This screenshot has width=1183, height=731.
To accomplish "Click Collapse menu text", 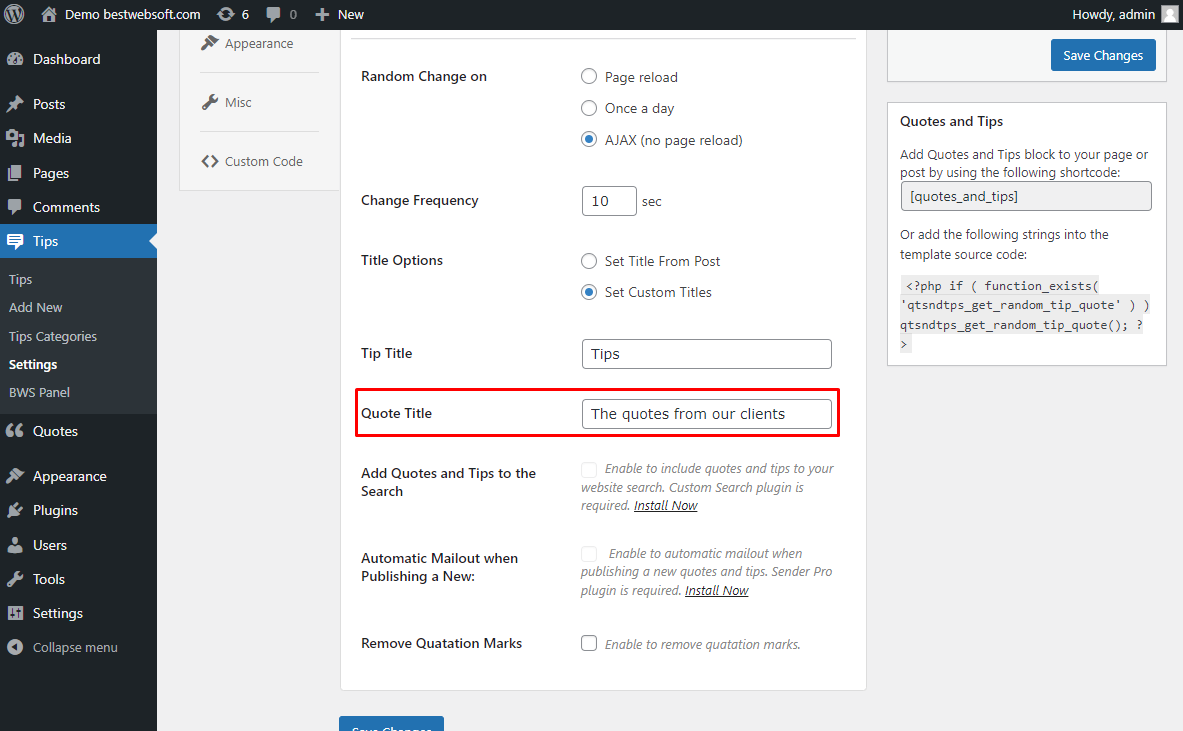I will 75,647.
